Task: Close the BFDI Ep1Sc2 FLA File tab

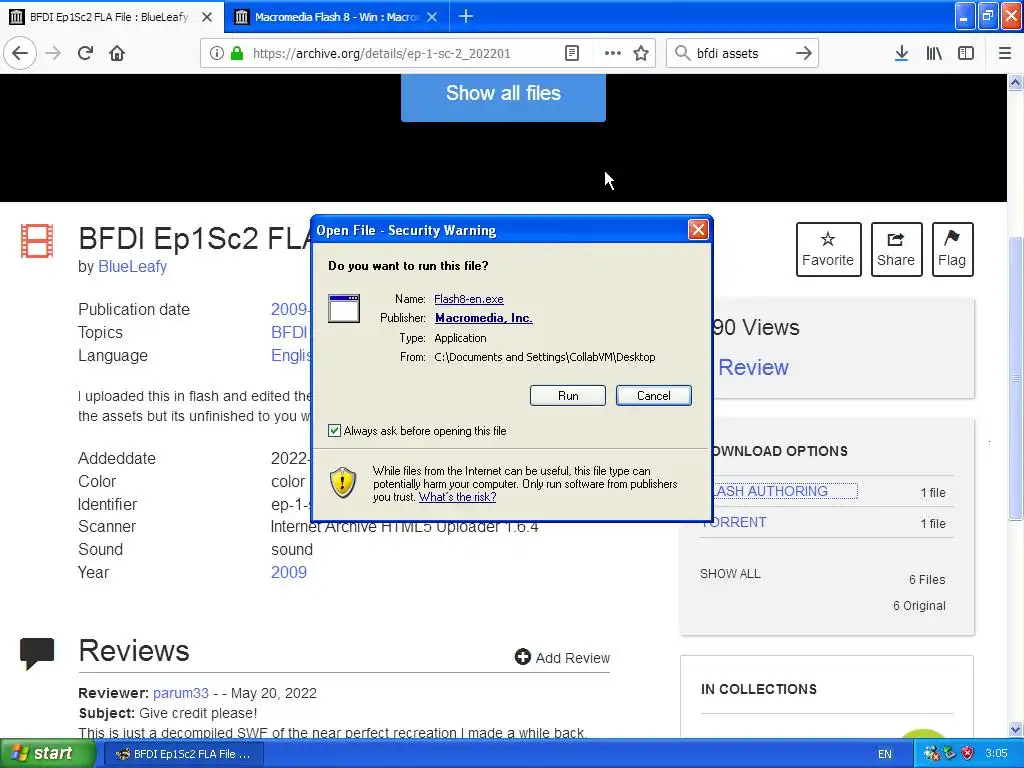Action: 207,17
